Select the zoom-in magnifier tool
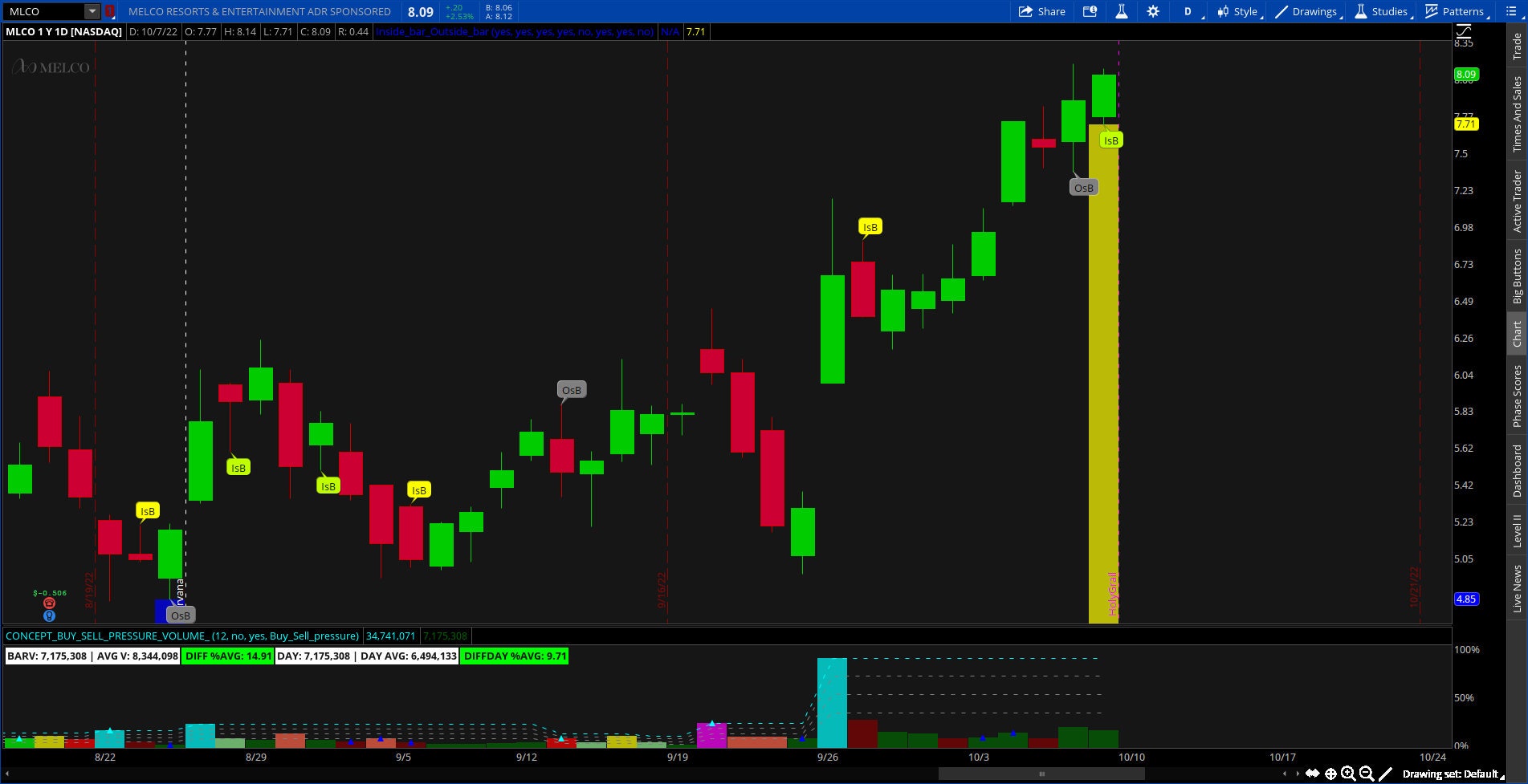Viewport: 1528px width, 784px height. click(1347, 773)
